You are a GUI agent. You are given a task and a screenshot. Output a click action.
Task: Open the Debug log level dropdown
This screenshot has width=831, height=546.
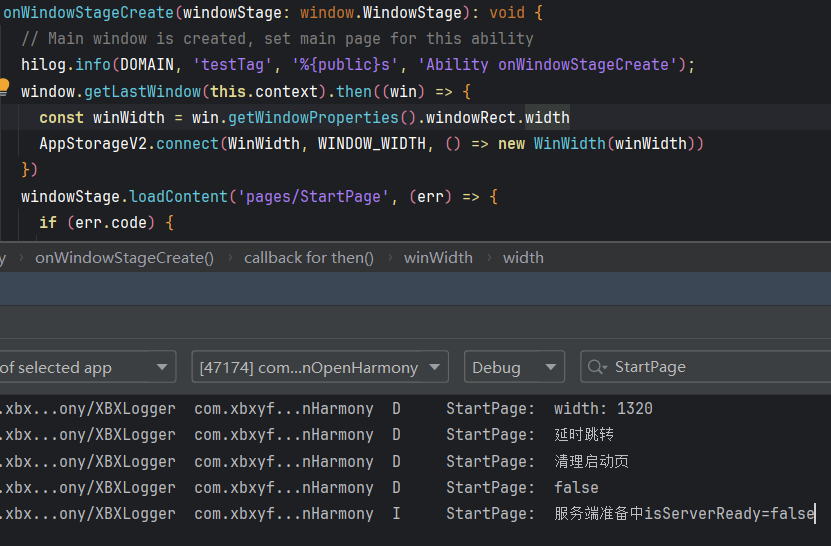(514, 367)
